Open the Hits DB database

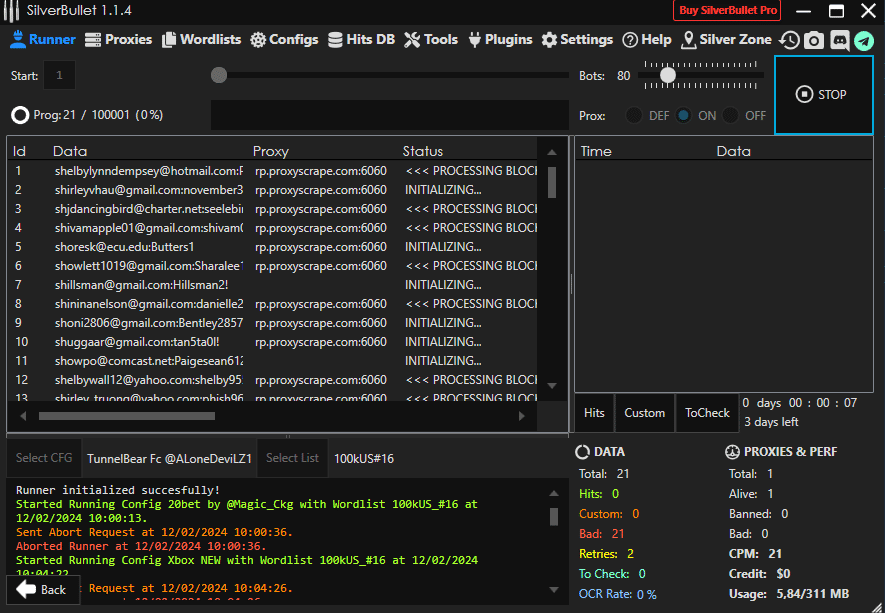point(361,40)
